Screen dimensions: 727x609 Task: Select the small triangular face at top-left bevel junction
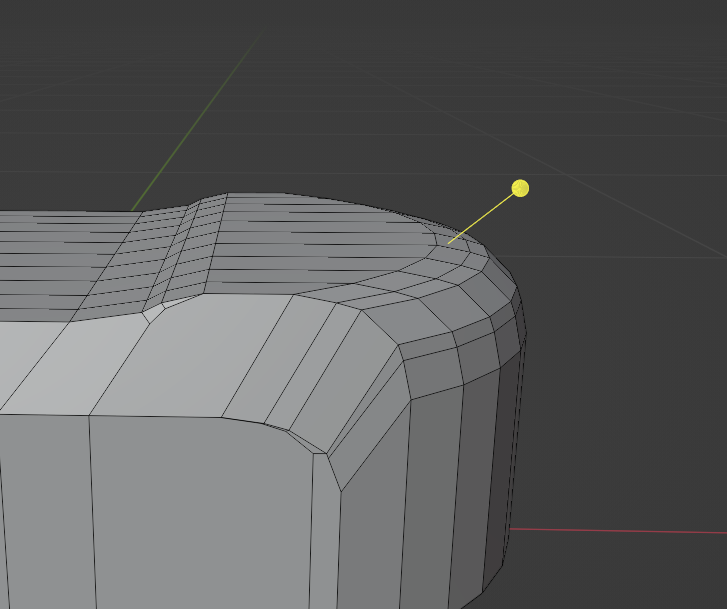(x=153, y=311)
